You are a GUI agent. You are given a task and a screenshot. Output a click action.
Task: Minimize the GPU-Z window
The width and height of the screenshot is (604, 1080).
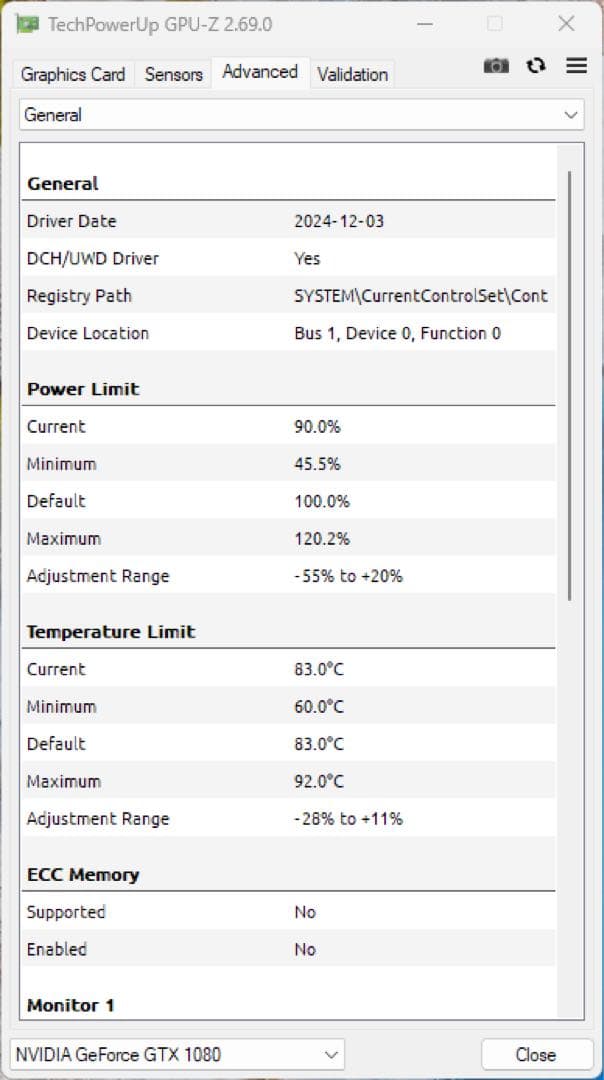(x=425, y=24)
